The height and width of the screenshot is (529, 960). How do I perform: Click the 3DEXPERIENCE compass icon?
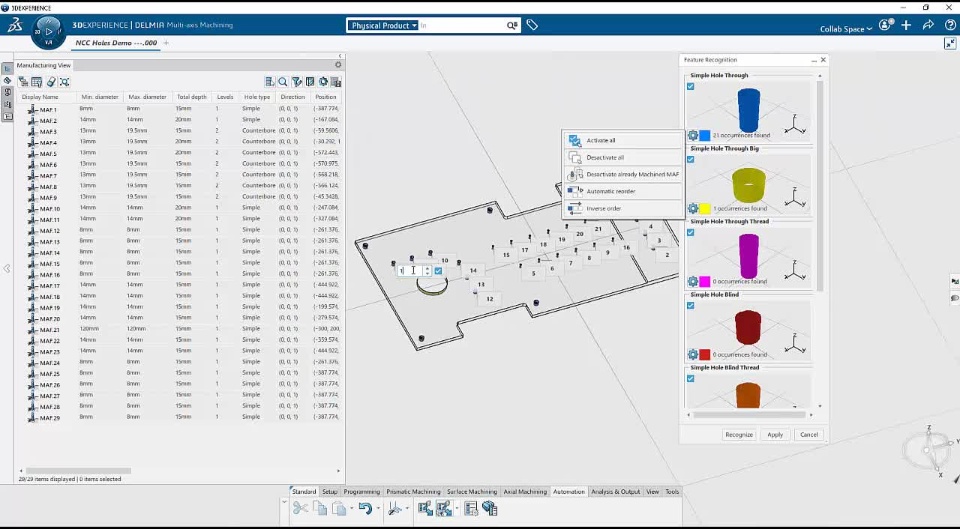click(x=48, y=31)
